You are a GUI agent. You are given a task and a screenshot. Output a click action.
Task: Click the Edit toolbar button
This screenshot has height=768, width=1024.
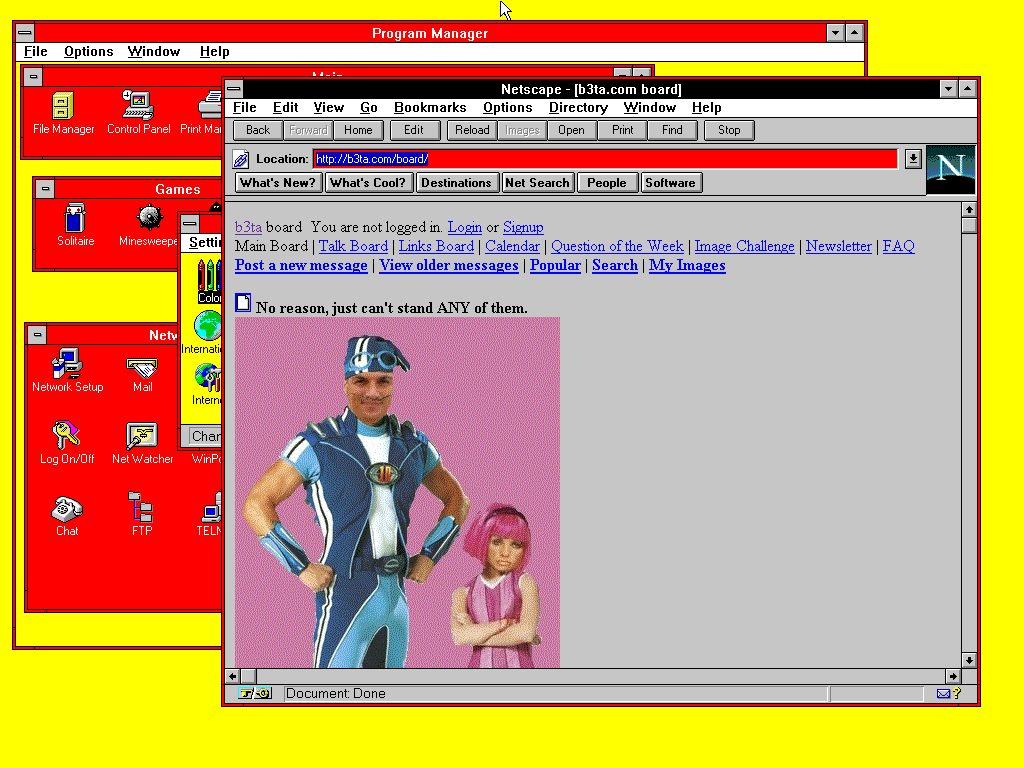coord(414,130)
